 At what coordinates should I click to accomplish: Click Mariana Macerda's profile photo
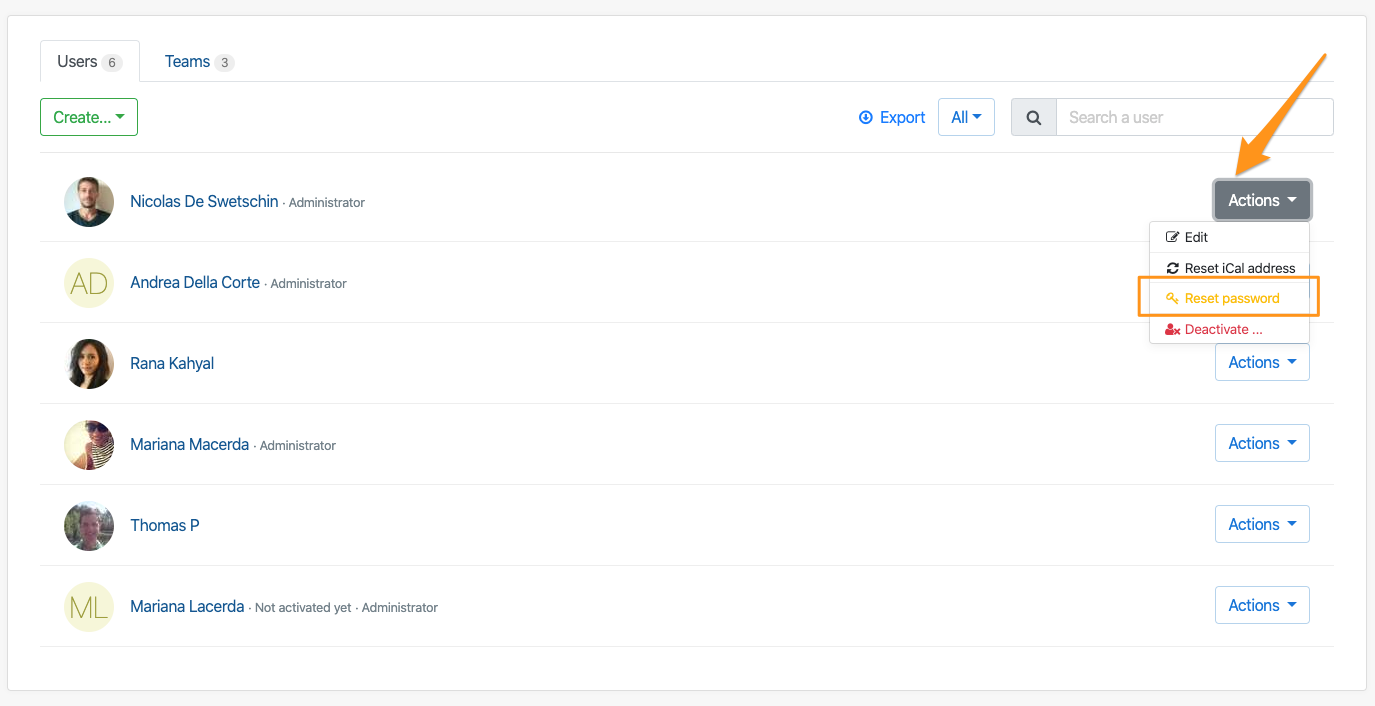89,445
